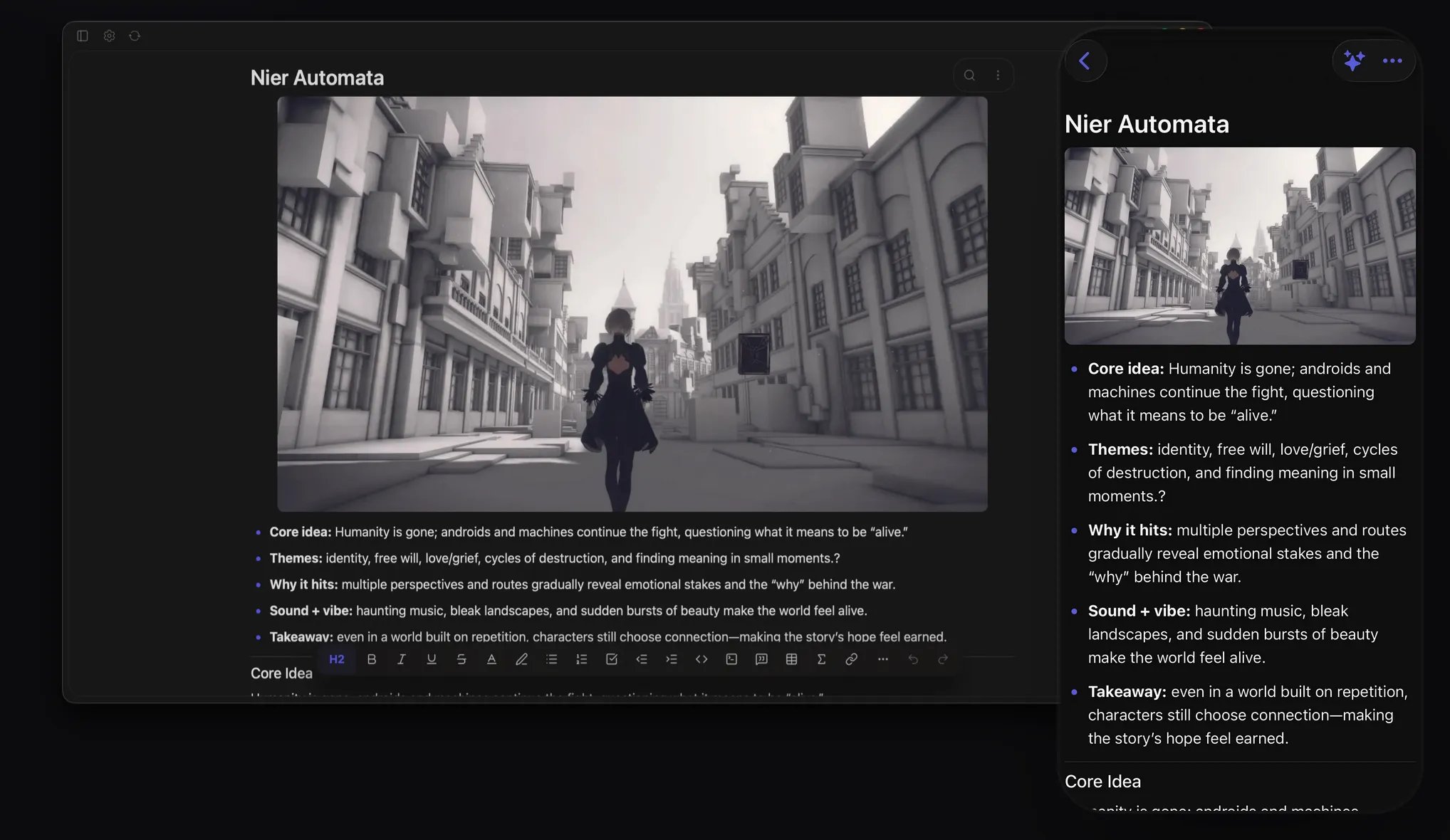Click the desktop 'Why it hits:' bullet
Viewport: 1450px width, 840px height.
(583, 584)
